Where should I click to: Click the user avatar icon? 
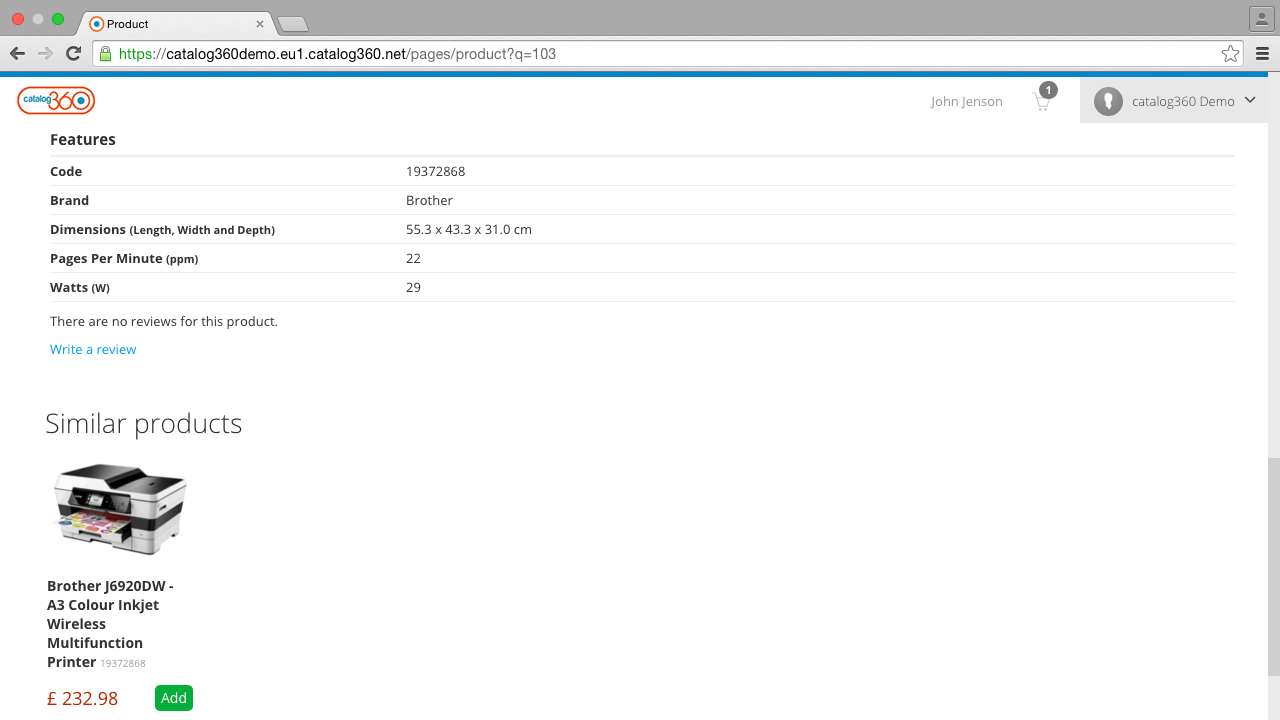tap(1108, 101)
